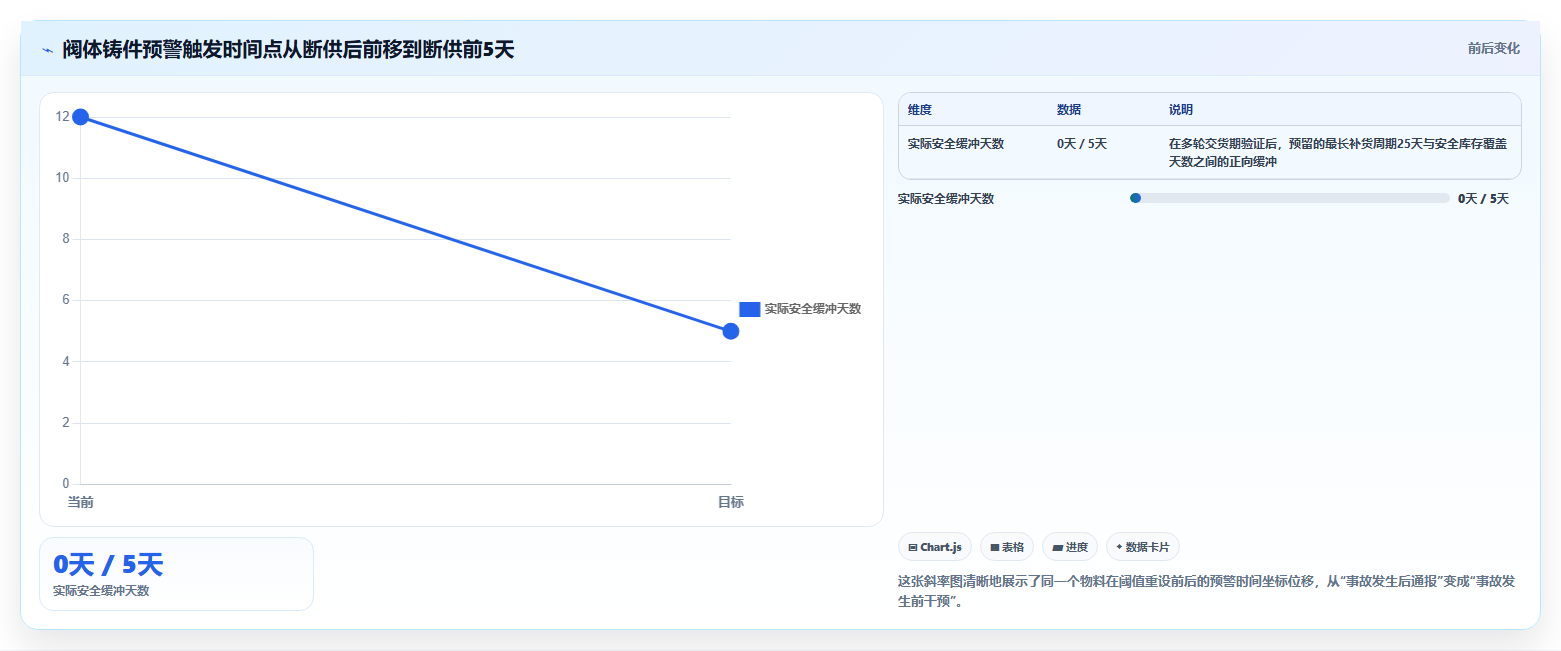Image resolution: width=1561 pixels, height=651 pixels.
Task: Click the y-axis label 12
Action: [x=62, y=117]
